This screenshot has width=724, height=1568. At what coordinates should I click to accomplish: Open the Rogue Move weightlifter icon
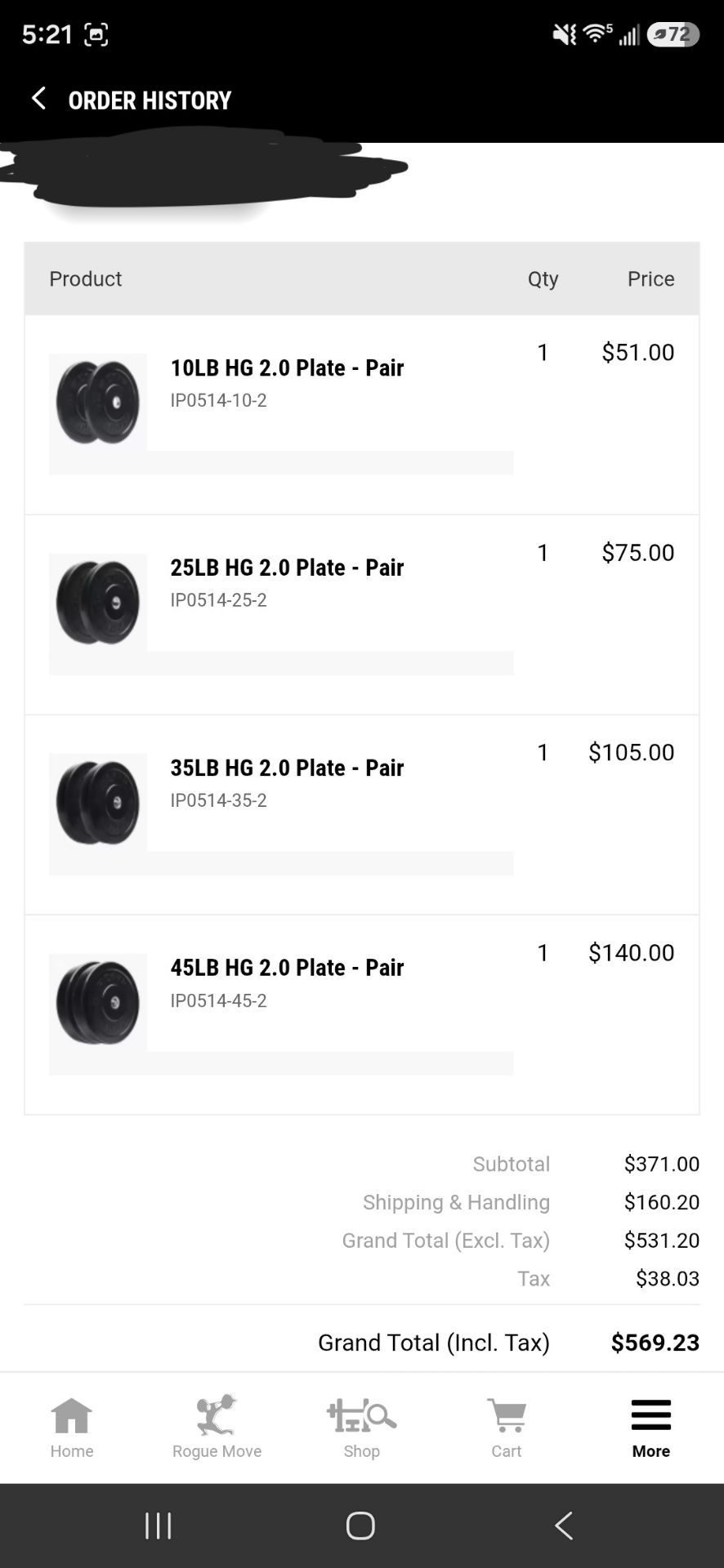point(217,1415)
